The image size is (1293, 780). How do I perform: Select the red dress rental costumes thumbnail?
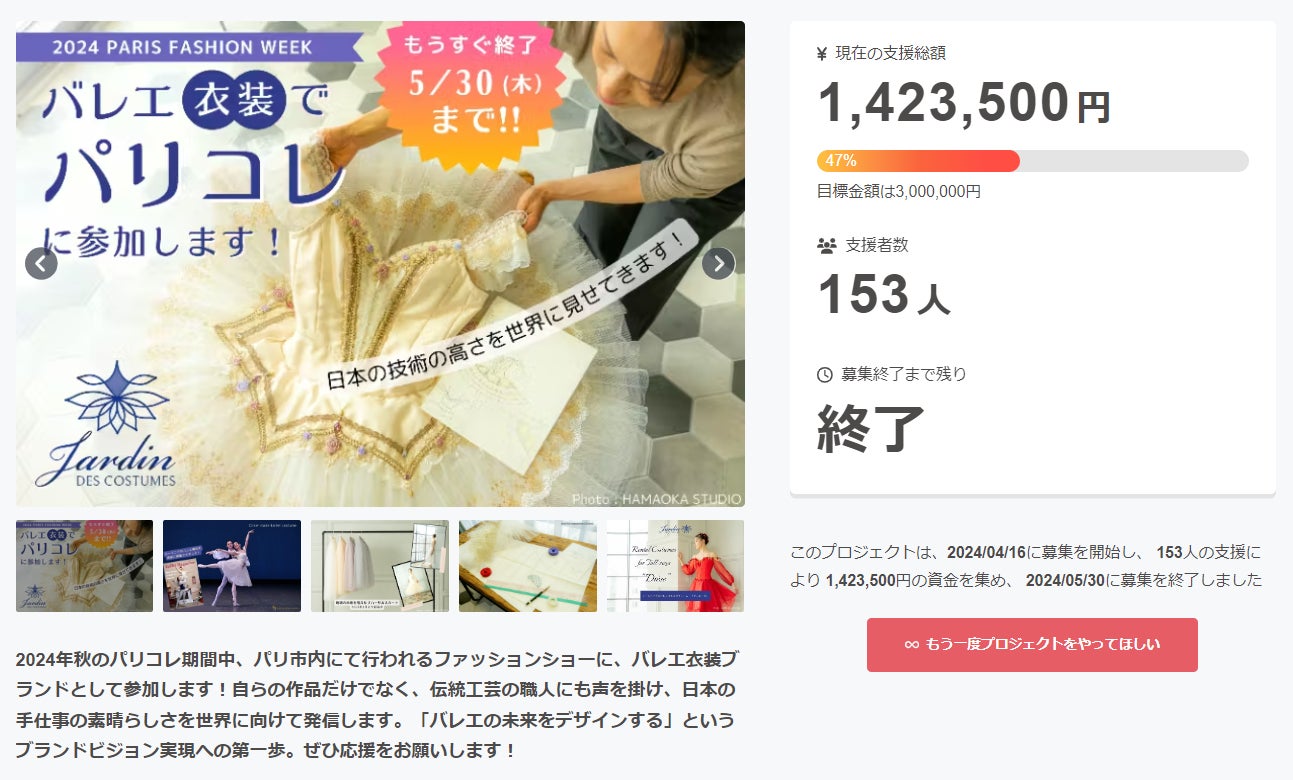tap(676, 566)
